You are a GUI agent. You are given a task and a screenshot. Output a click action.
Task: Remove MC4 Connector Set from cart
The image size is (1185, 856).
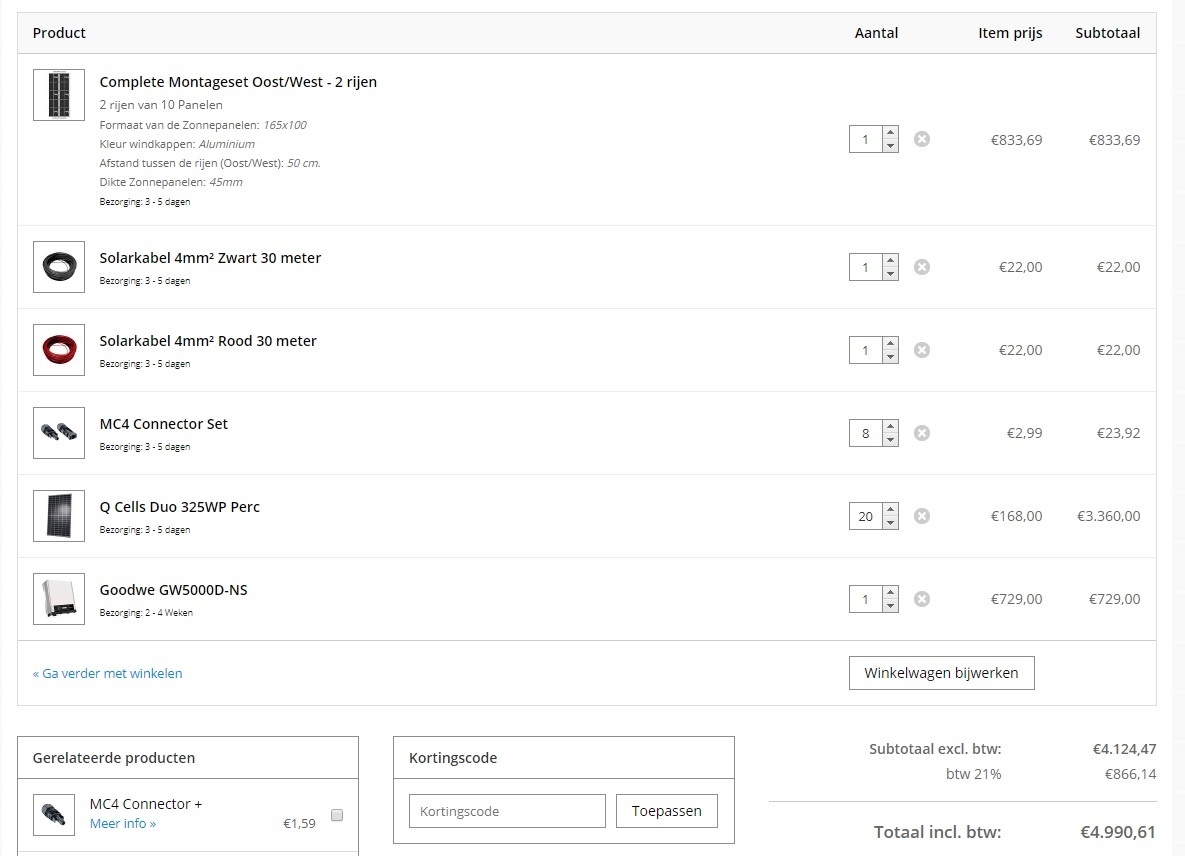tap(922, 433)
